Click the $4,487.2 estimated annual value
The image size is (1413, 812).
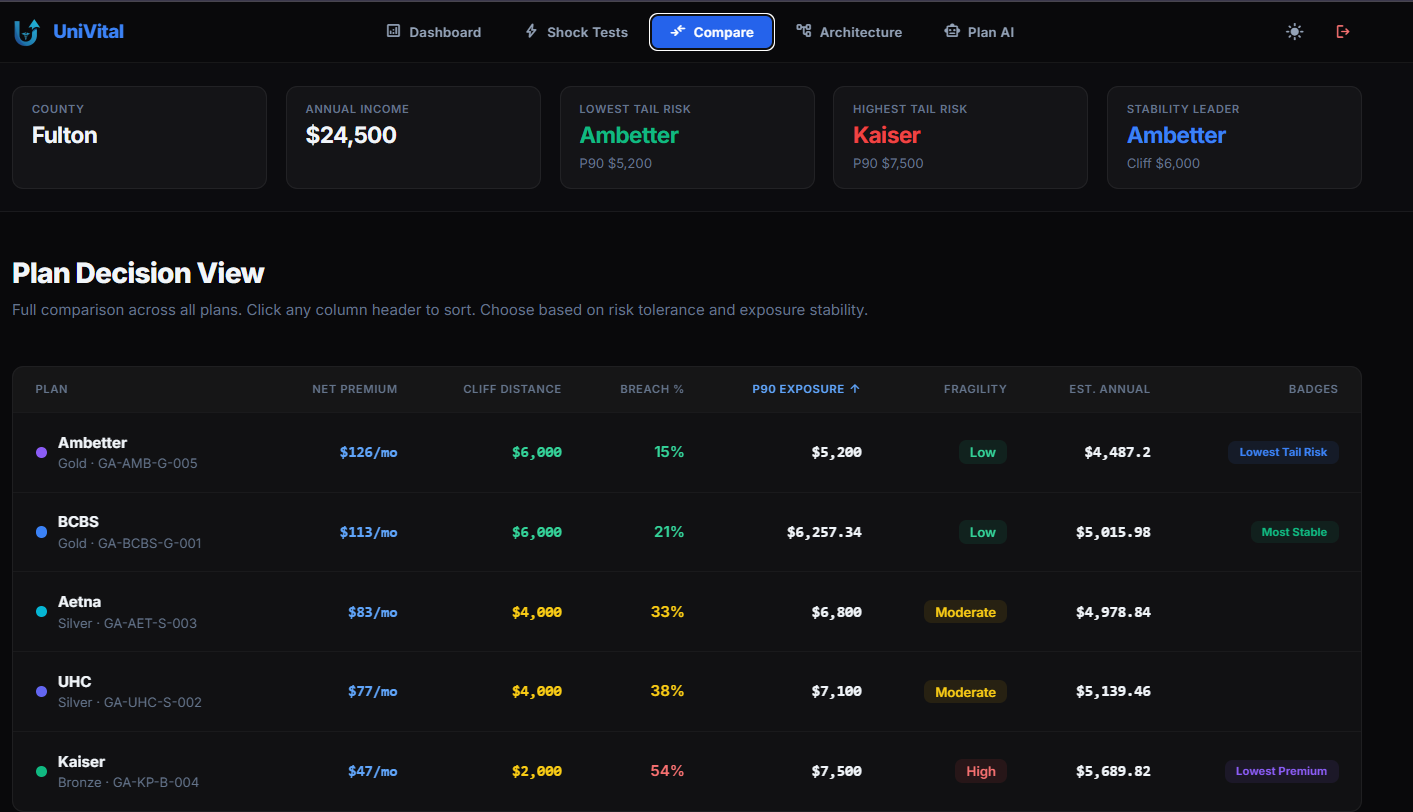[x=1117, y=452]
